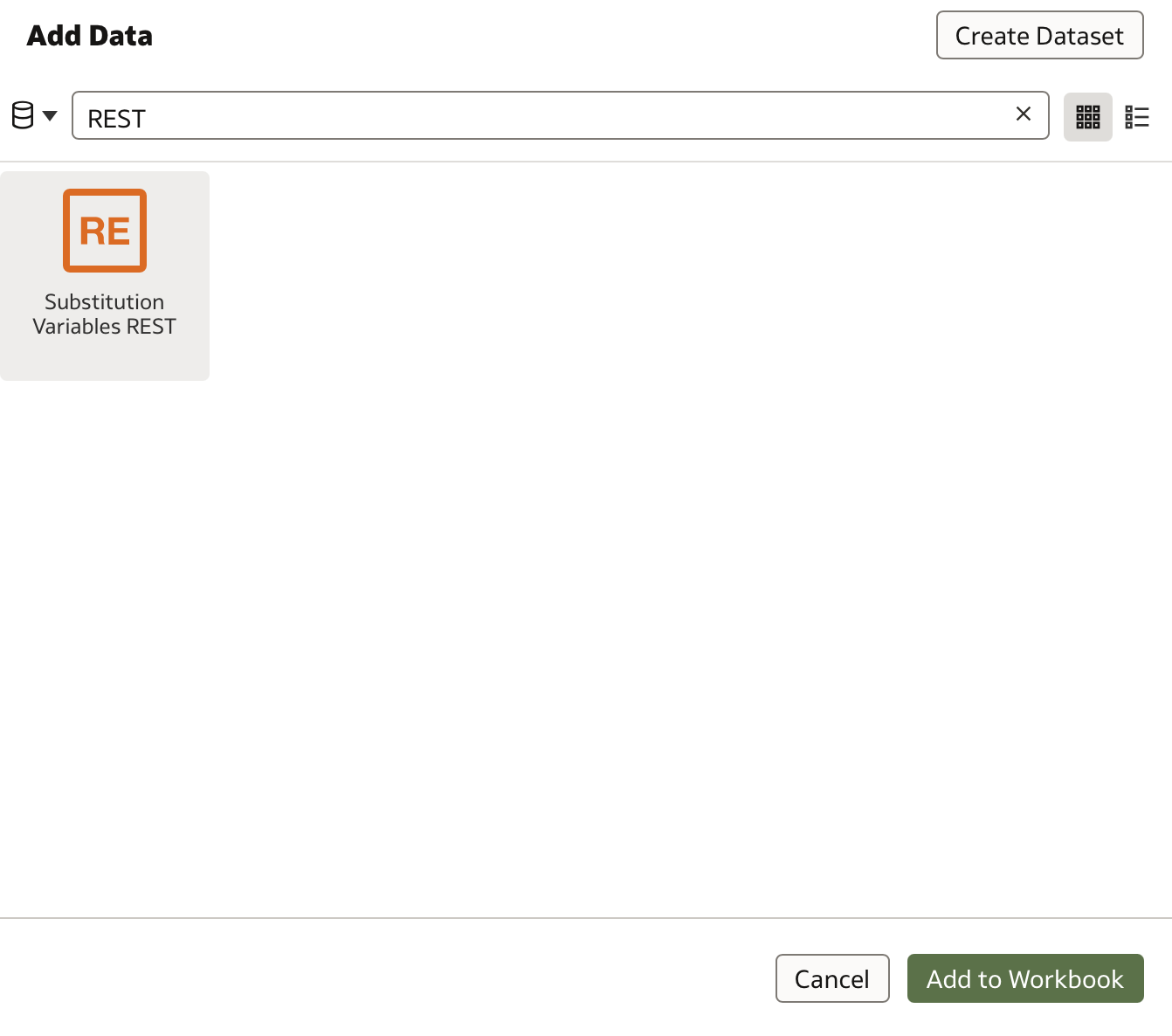This screenshot has width=1172, height=1036.
Task: Cancel the Add Data dialog
Action: click(x=831, y=978)
